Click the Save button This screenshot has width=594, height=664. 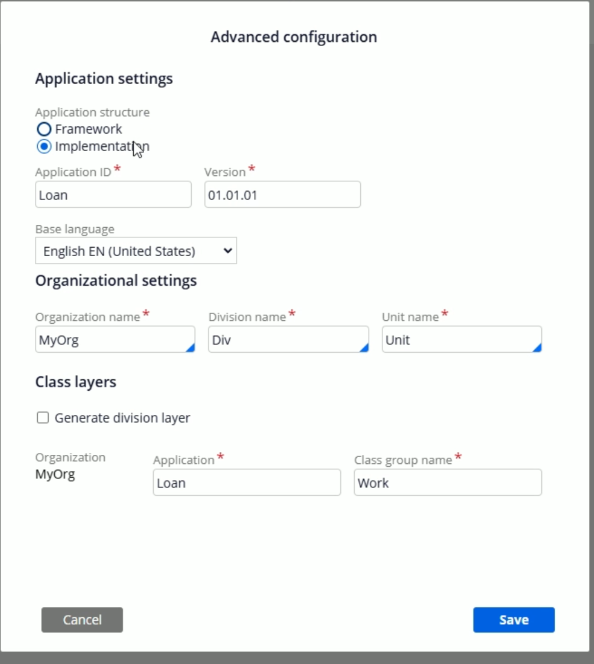coord(514,620)
